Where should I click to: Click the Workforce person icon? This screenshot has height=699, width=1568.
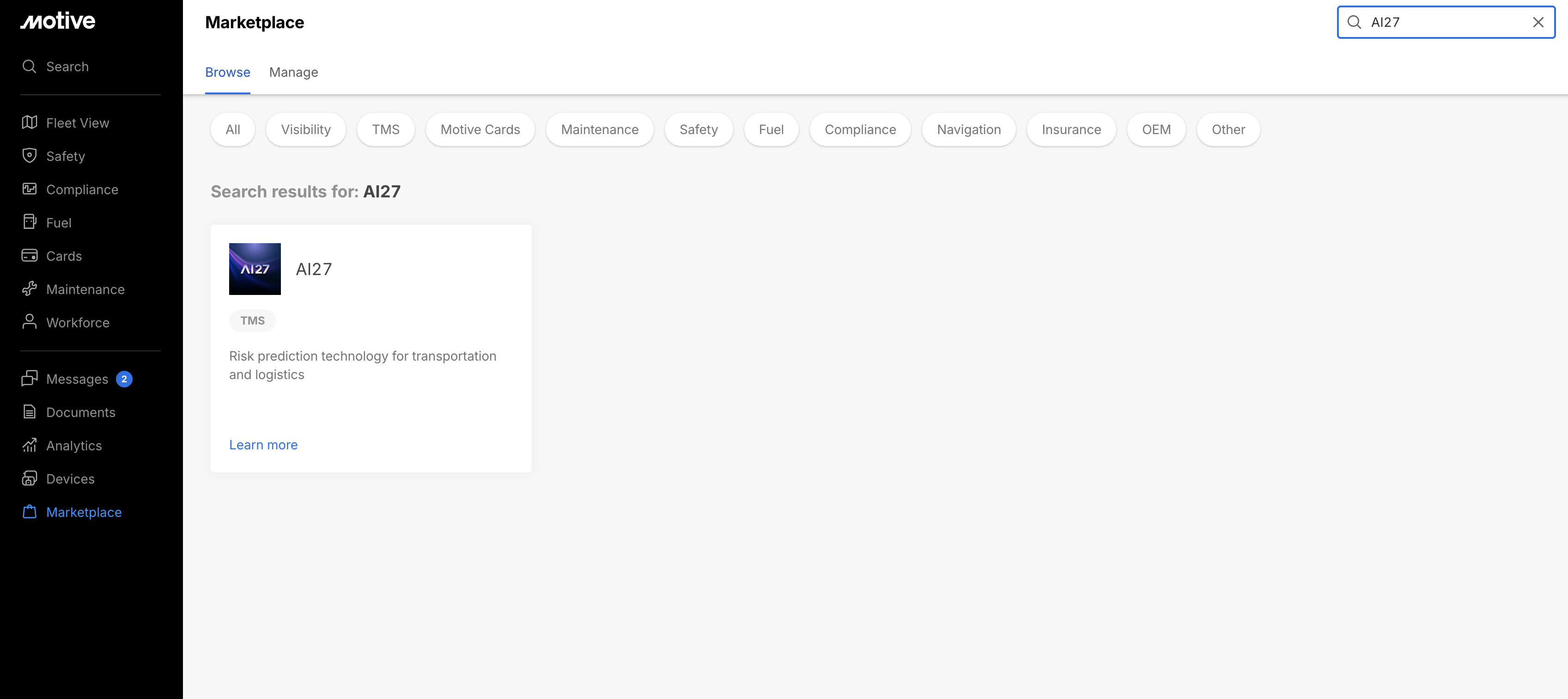pos(29,321)
